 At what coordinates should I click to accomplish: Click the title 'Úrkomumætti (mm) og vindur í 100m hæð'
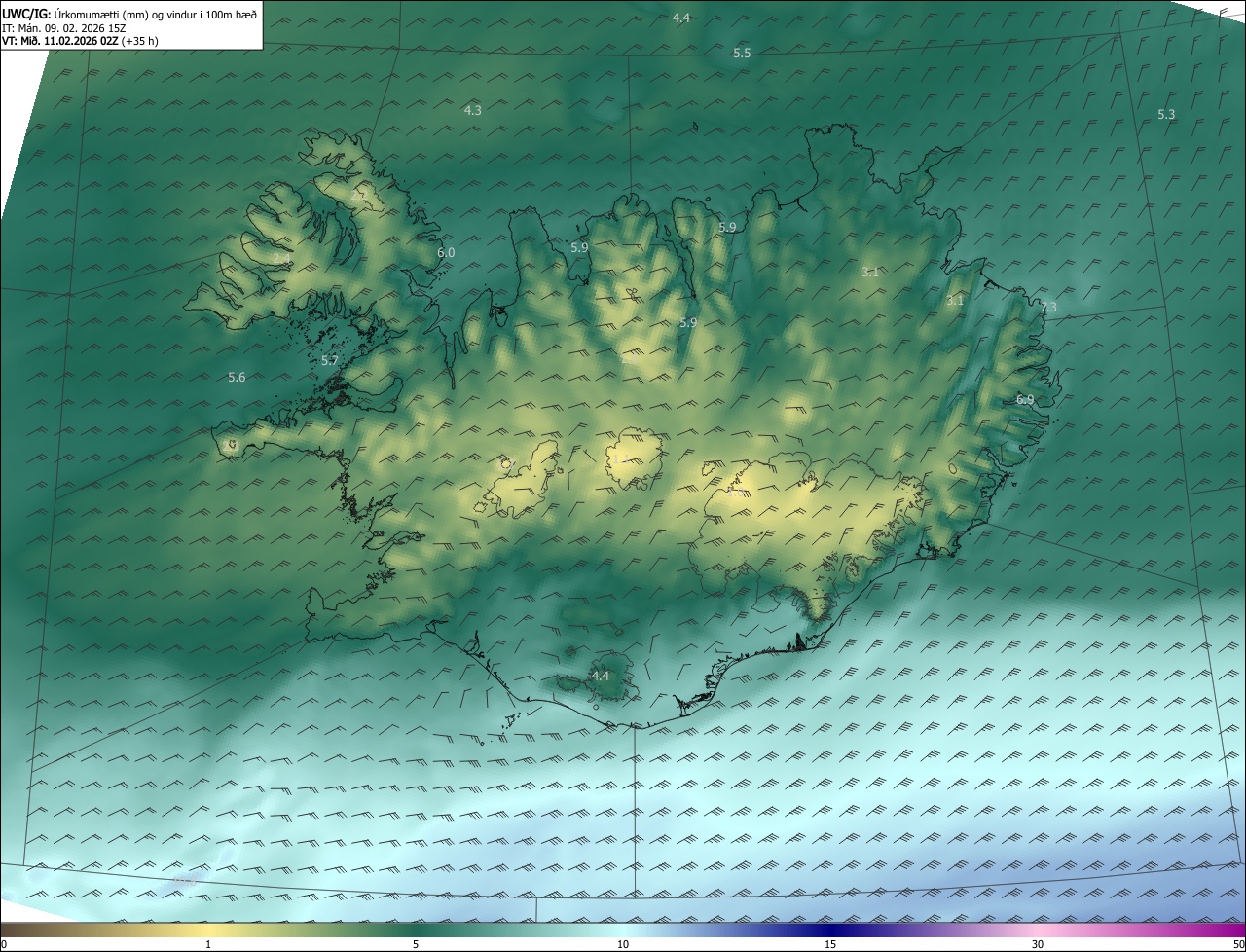pos(155,14)
